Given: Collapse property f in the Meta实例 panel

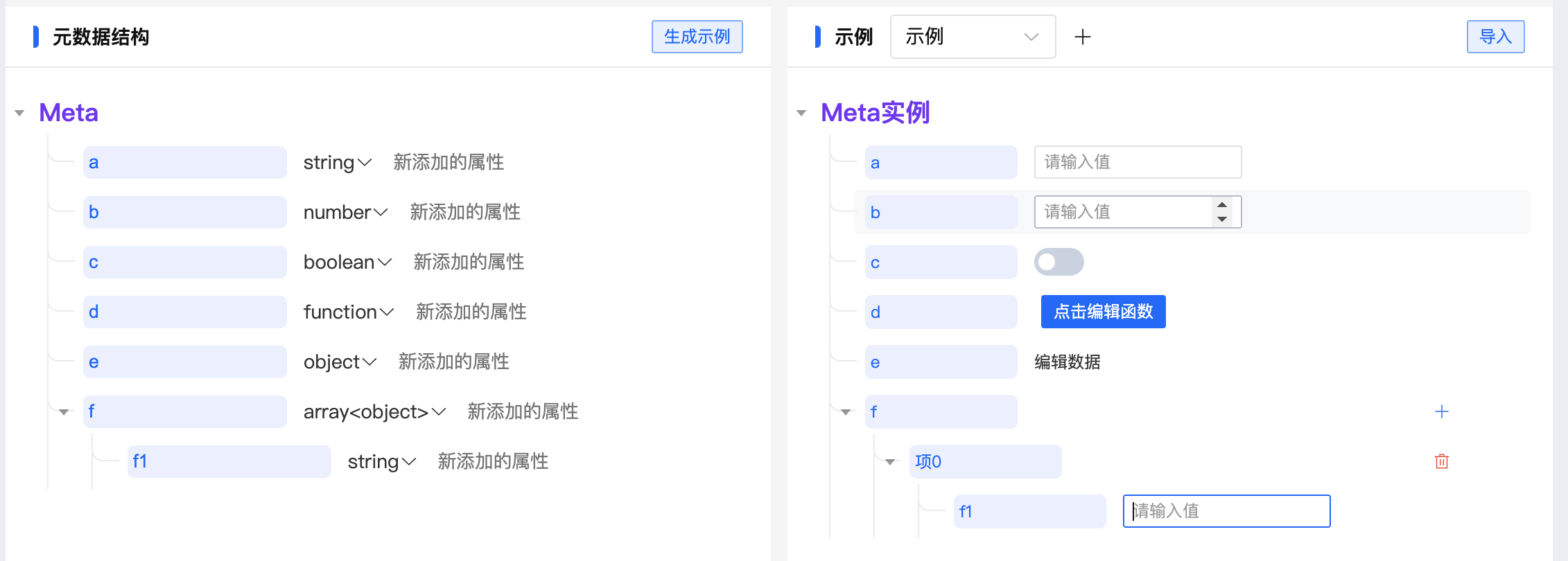Looking at the screenshot, I should click(846, 412).
